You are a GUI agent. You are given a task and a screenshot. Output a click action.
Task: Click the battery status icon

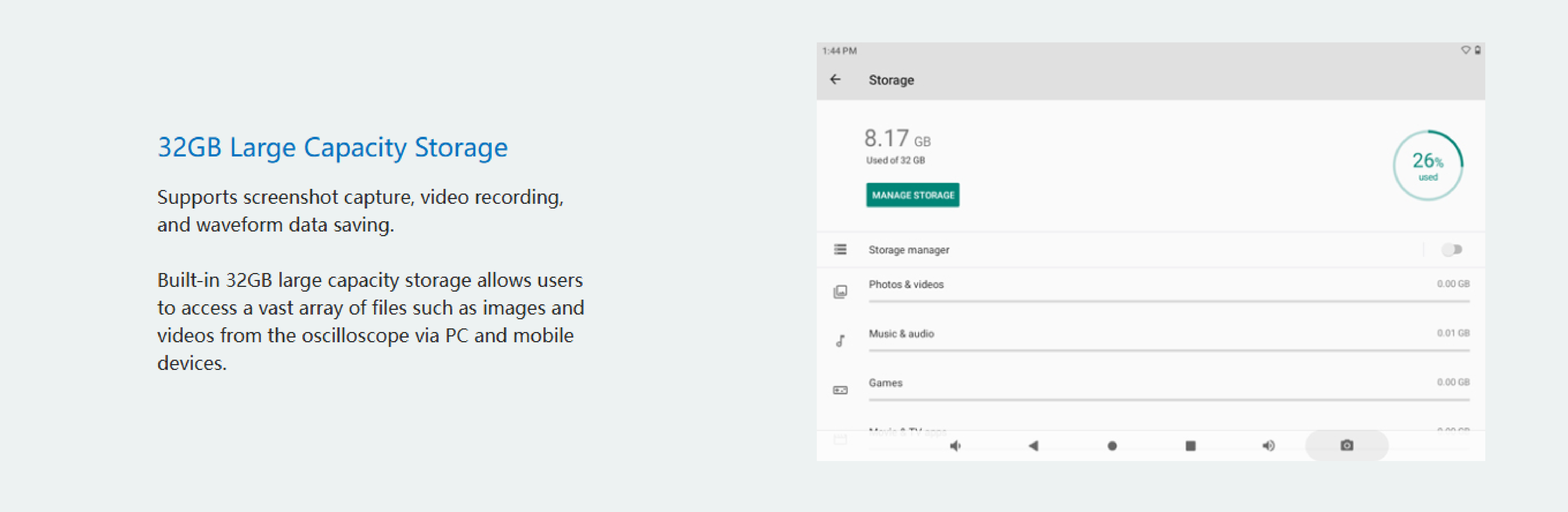[1477, 50]
